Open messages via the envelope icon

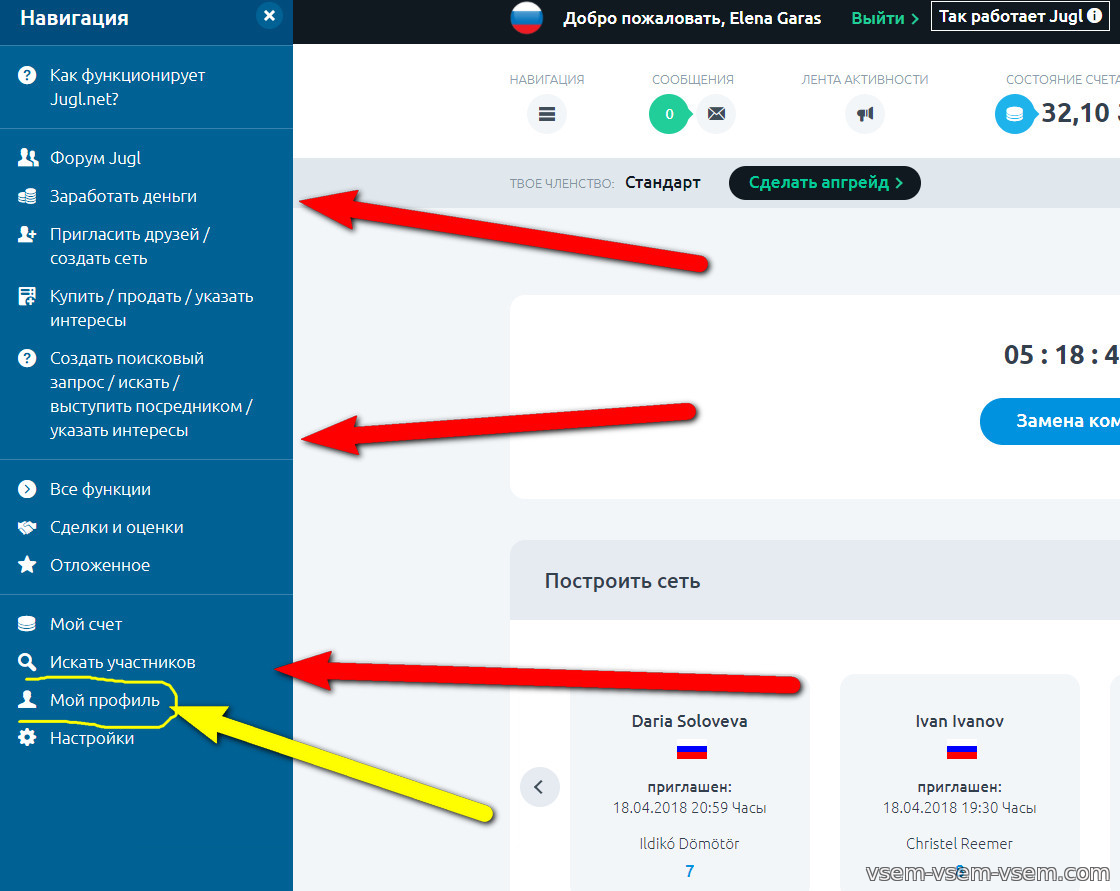(x=716, y=114)
